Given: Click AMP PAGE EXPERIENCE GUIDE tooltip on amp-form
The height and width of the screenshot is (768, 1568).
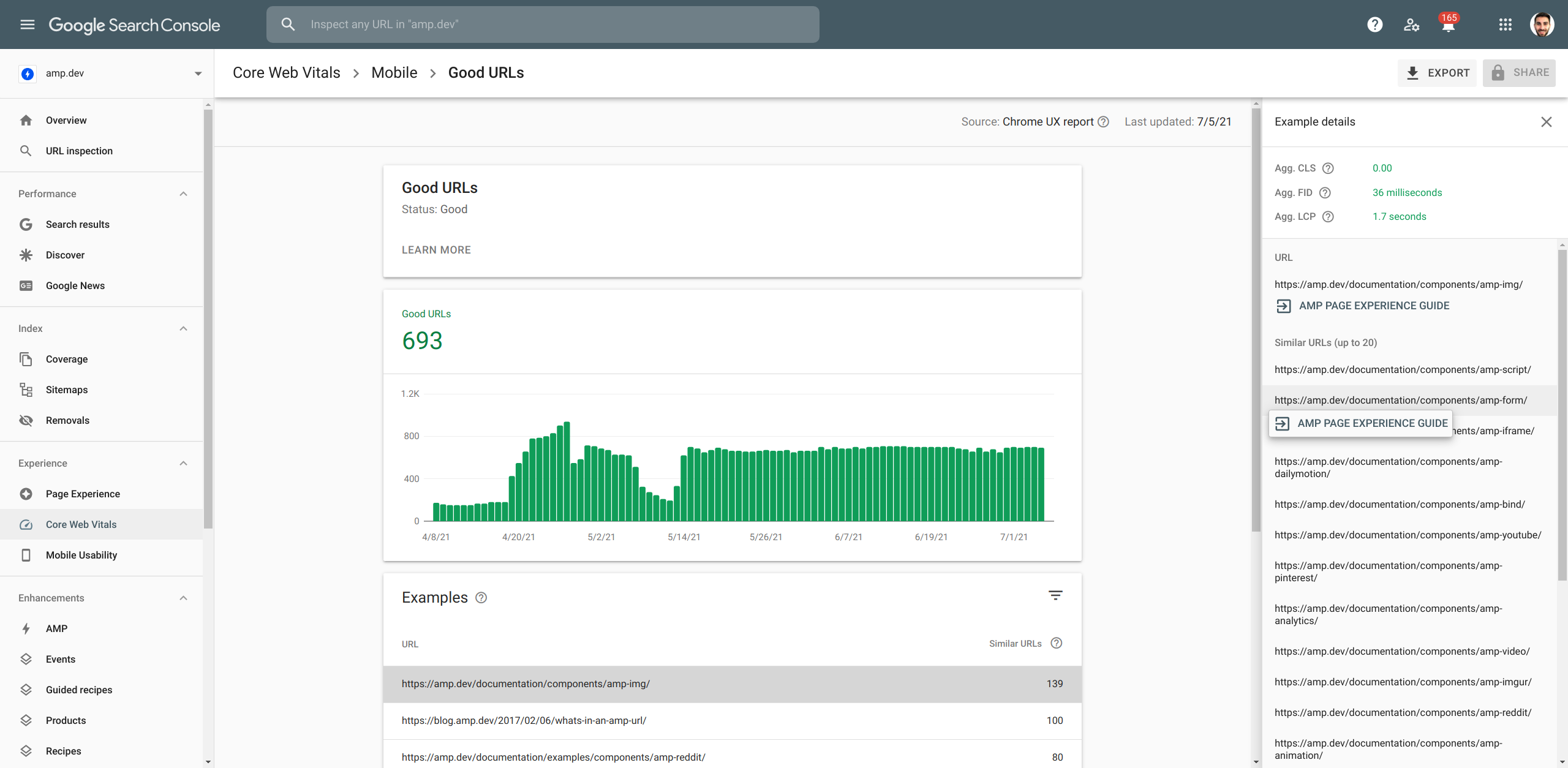Looking at the screenshot, I should point(1361,423).
